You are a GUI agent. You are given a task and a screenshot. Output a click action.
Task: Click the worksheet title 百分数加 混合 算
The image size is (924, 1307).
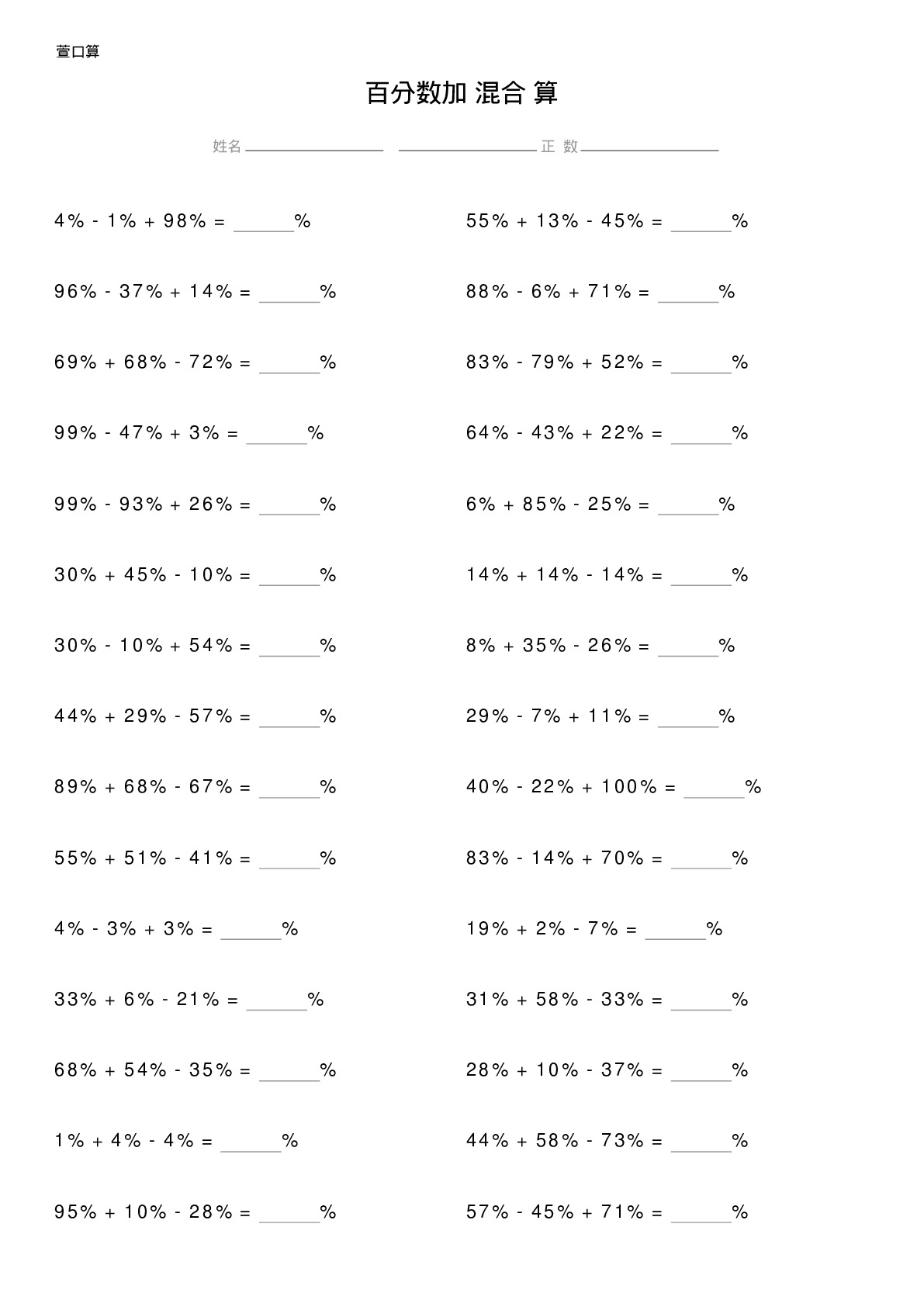[x=462, y=93]
